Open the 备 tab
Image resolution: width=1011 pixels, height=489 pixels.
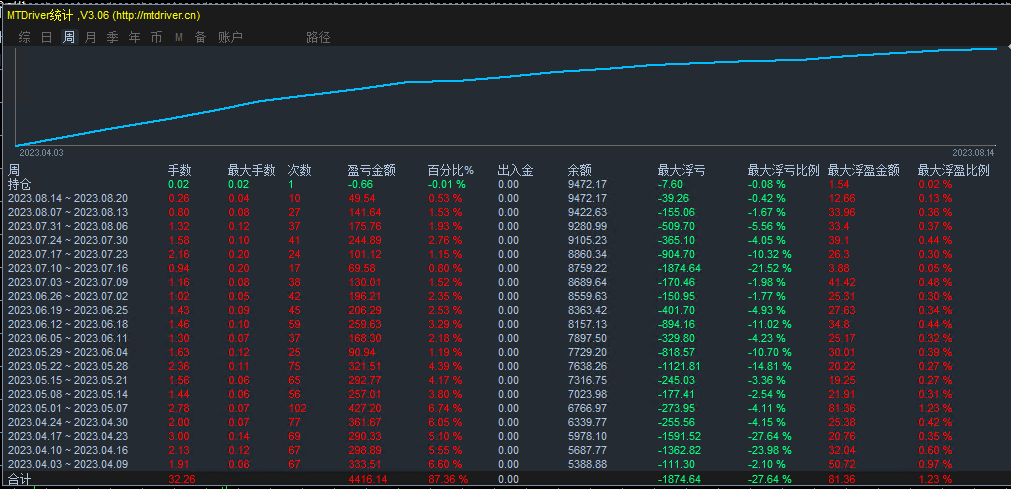tap(201, 37)
